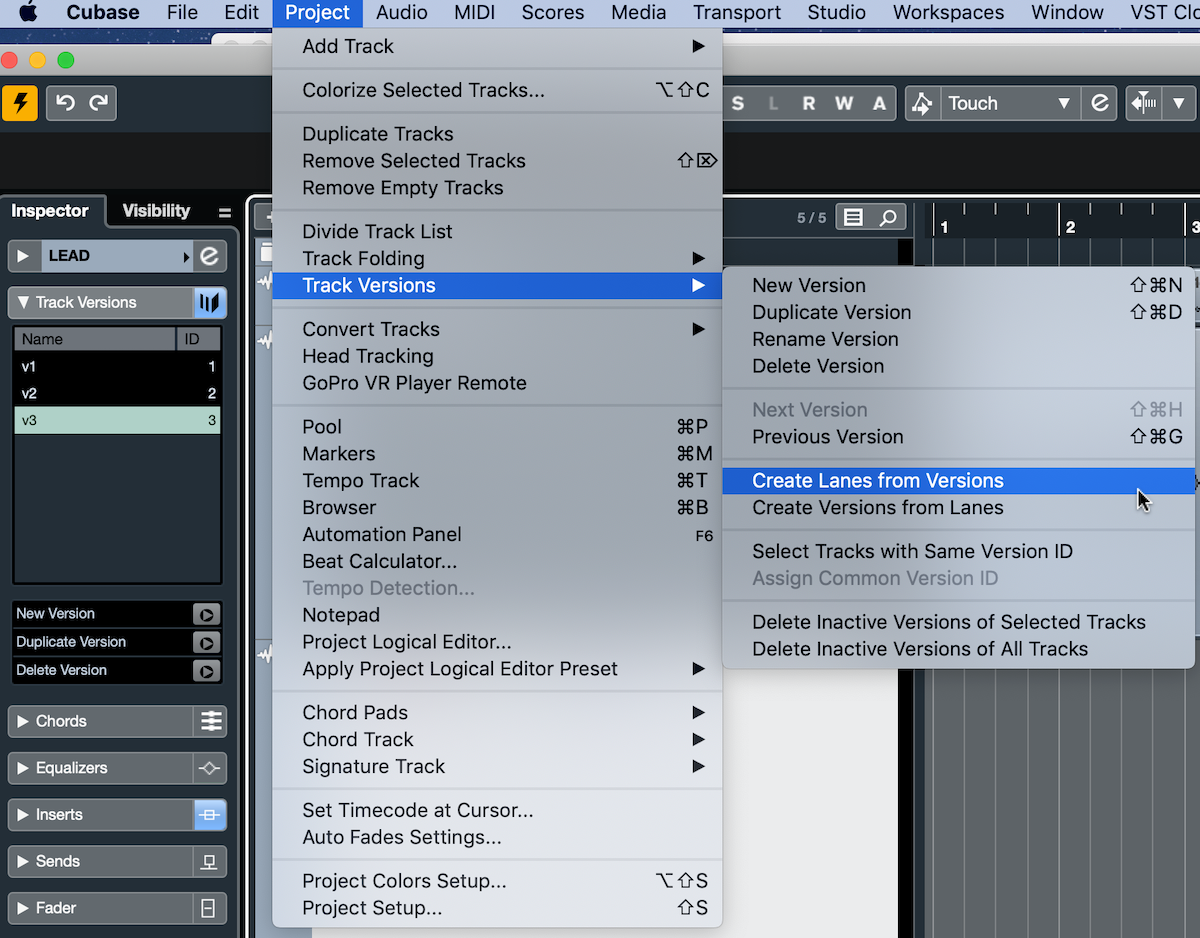Viewport: 1200px width, 938px height.
Task: Expand the LEAD track inspector section
Action: pyautogui.click(x=23, y=256)
